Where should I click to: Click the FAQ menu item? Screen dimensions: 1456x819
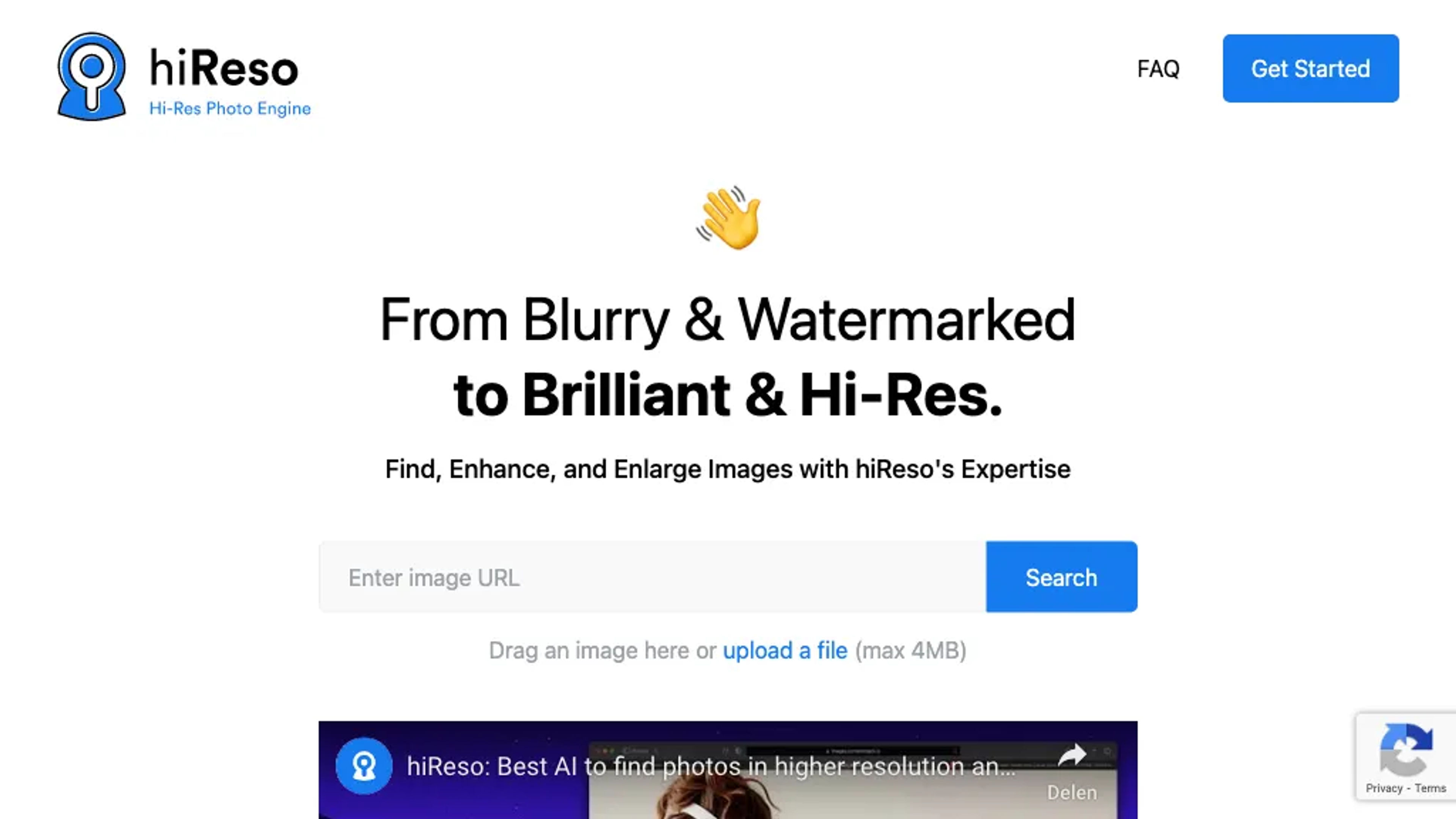click(1158, 68)
